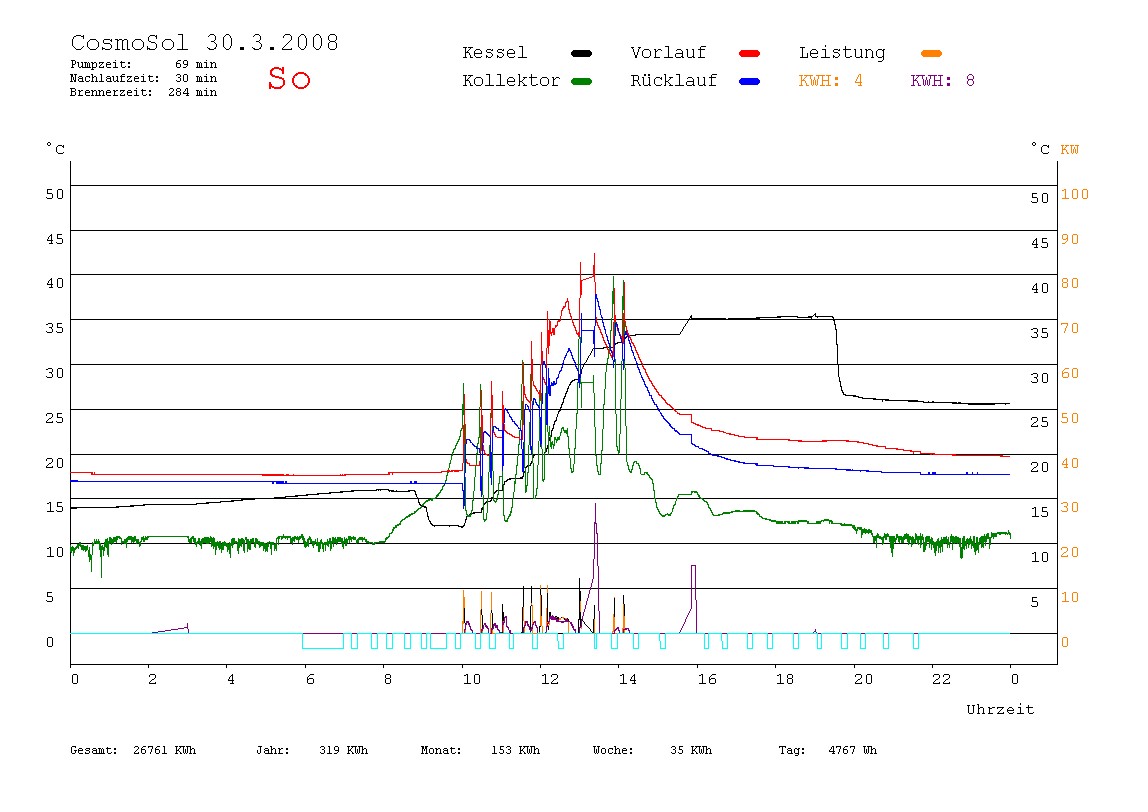Click the orange KW axis unit label
The width and height of the screenshot is (1148, 812).
[1070, 149]
